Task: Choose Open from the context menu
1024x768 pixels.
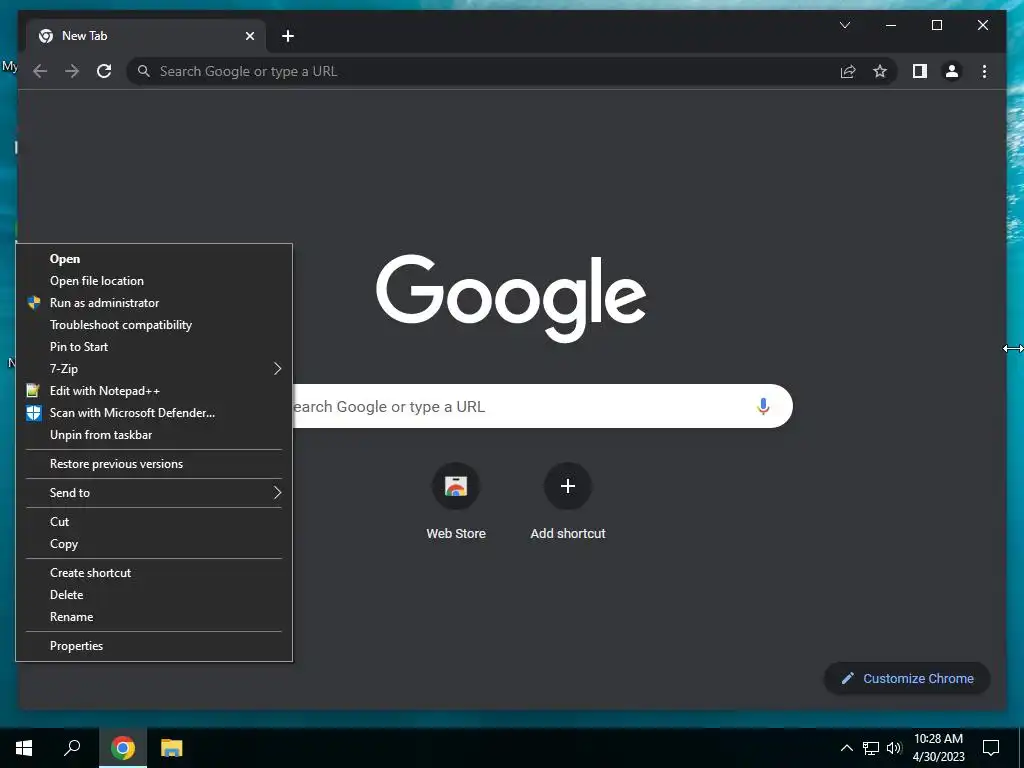Action: point(154,259)
